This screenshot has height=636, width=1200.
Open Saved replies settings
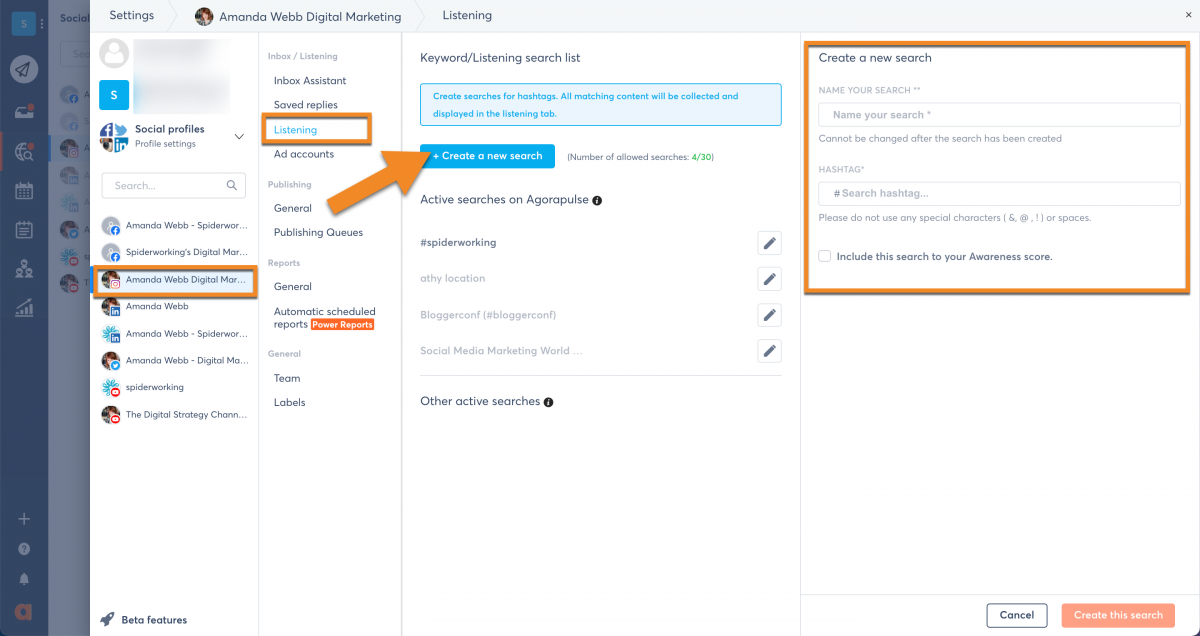tap(305, 105)
